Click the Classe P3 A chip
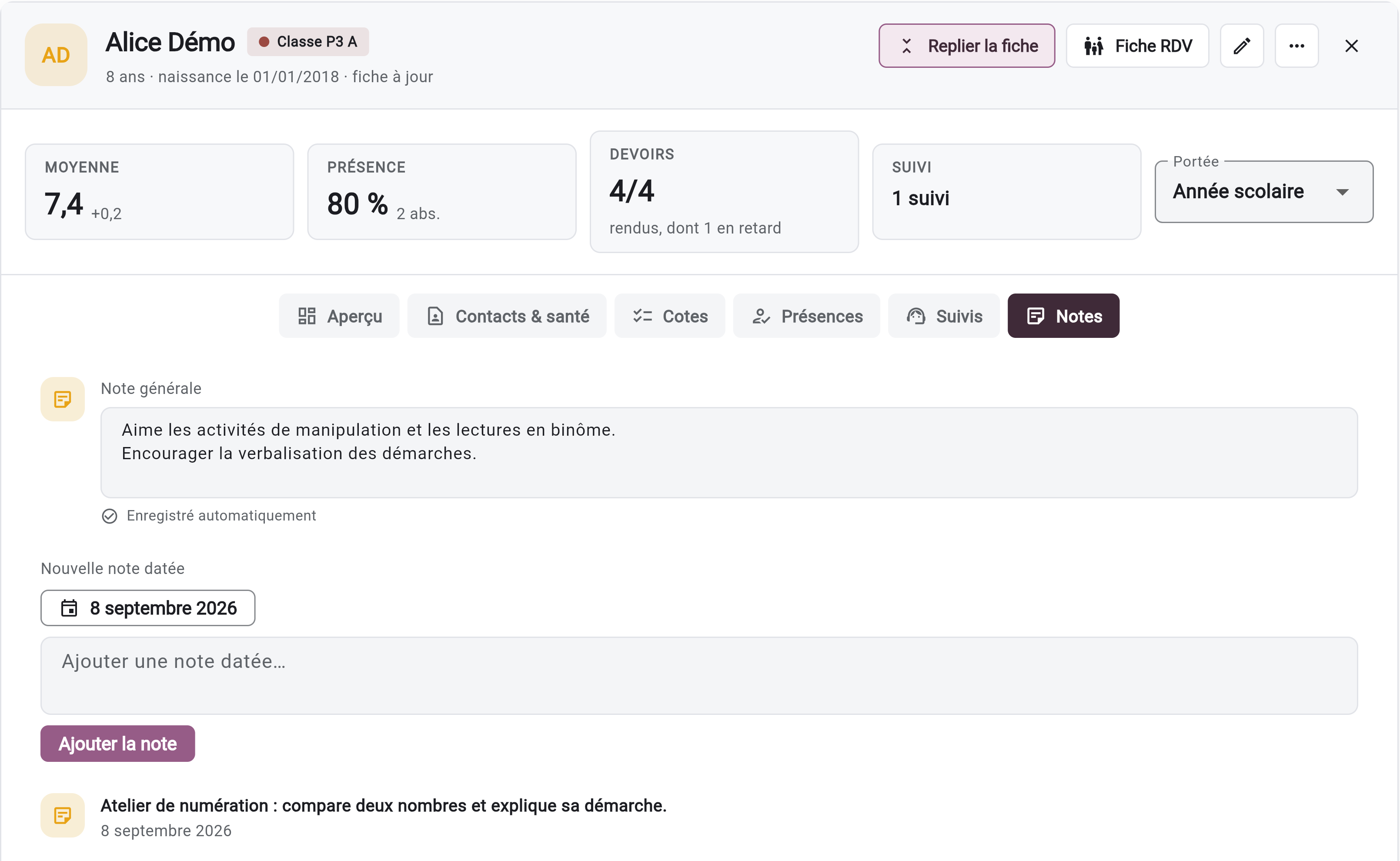 (308, 42)
